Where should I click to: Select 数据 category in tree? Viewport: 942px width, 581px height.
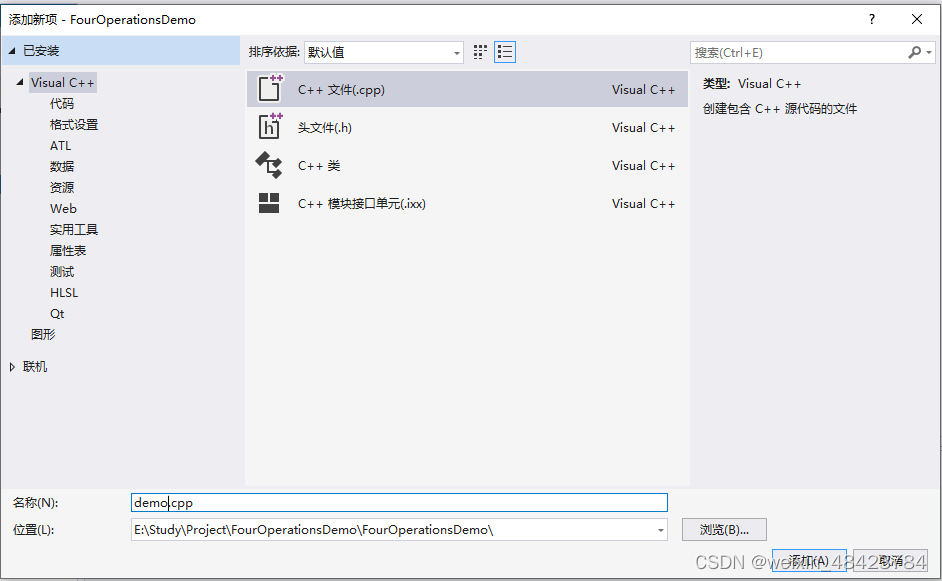(62, 166)
